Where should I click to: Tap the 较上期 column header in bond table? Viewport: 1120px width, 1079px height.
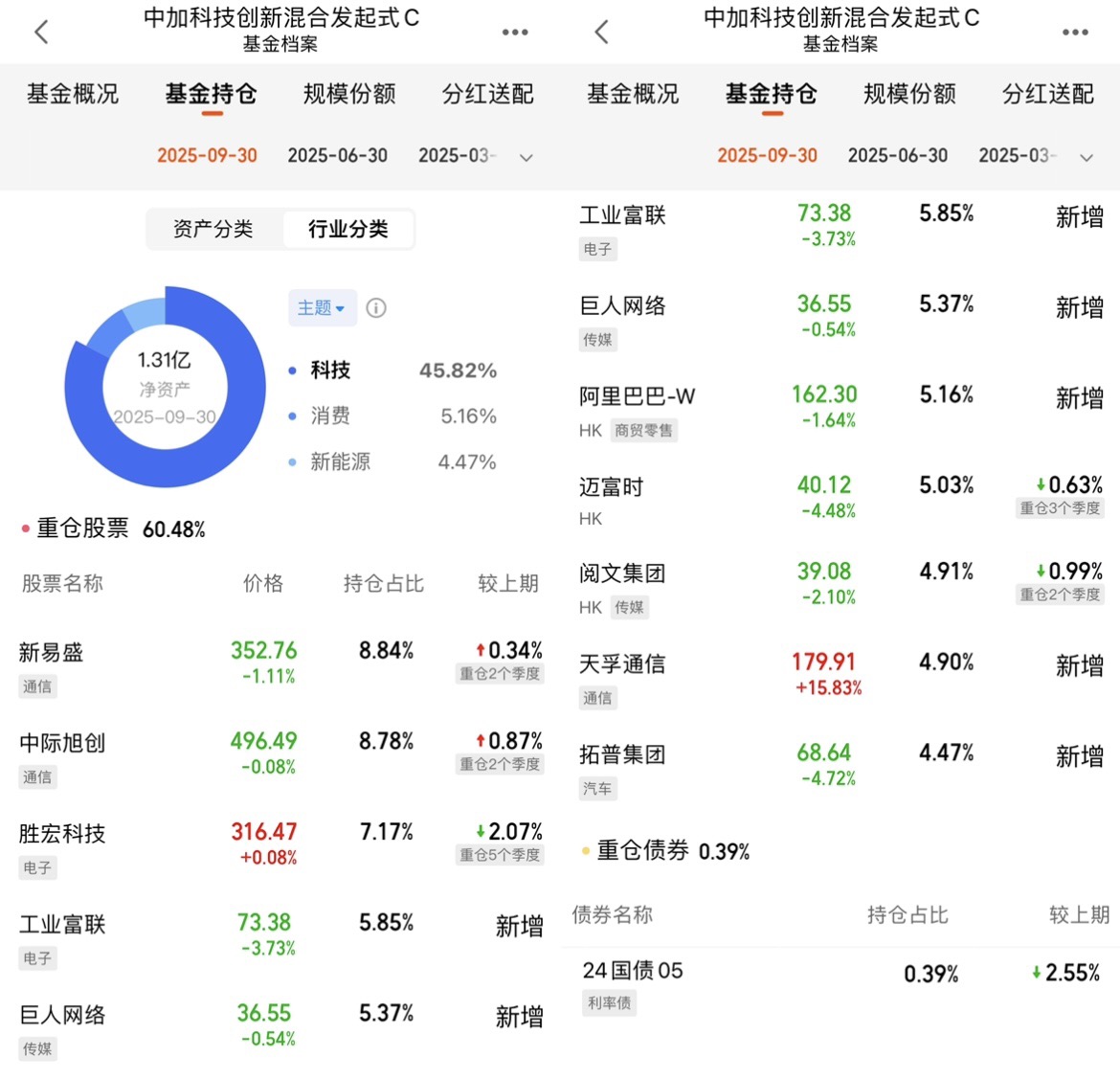pyautogui.click(x=1079, y=914)
